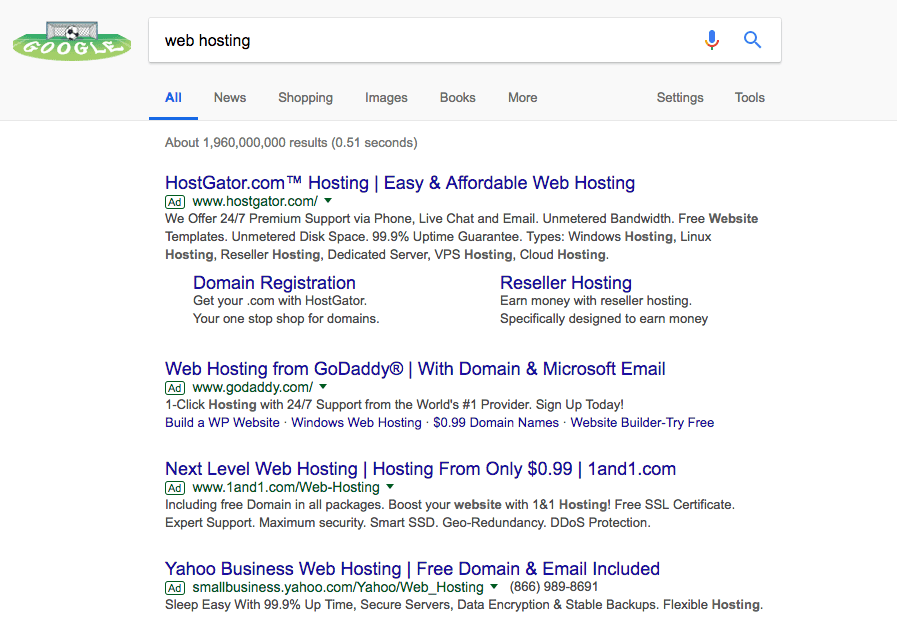897x625 pixels.
Task: Click the magnifying glass search button
Action: (753, 40)
